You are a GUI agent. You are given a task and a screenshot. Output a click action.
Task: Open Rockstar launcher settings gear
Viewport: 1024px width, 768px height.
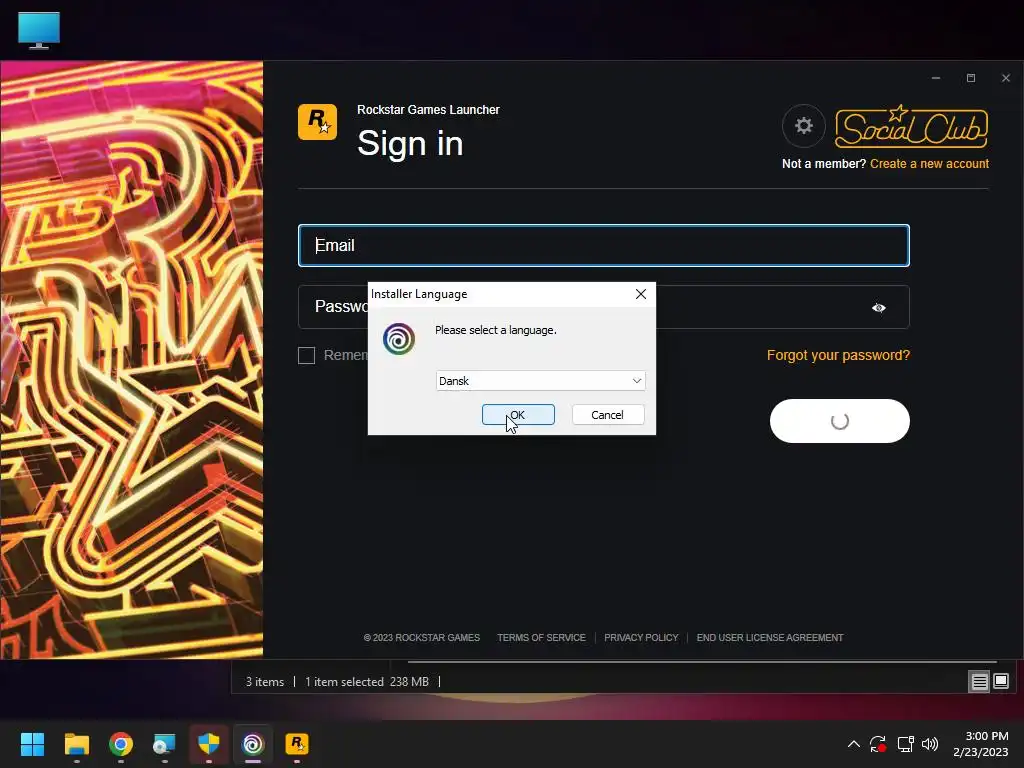coord(803,125)
